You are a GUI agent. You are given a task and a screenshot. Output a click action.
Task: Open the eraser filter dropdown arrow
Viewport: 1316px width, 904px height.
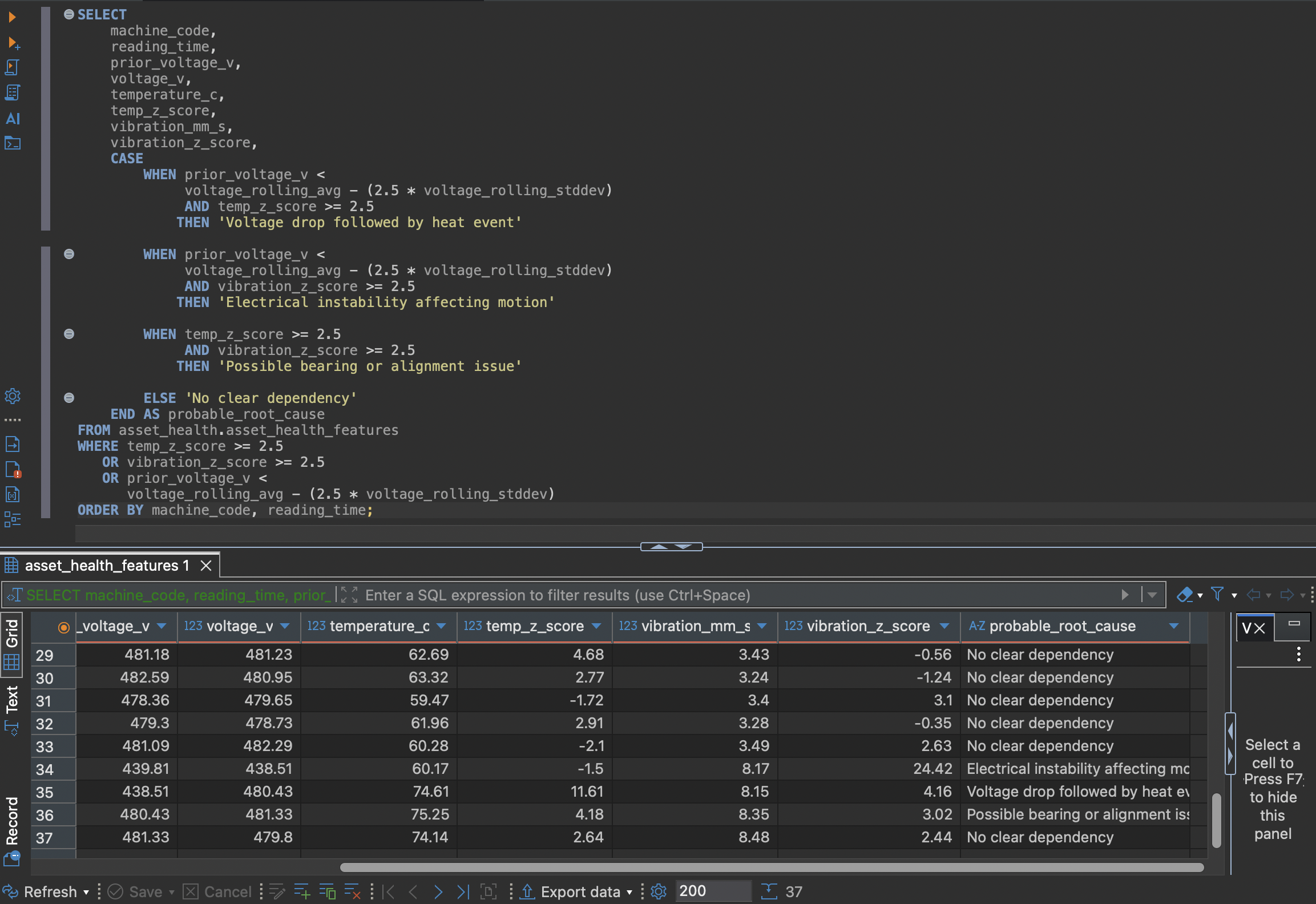click(1200, 595)
